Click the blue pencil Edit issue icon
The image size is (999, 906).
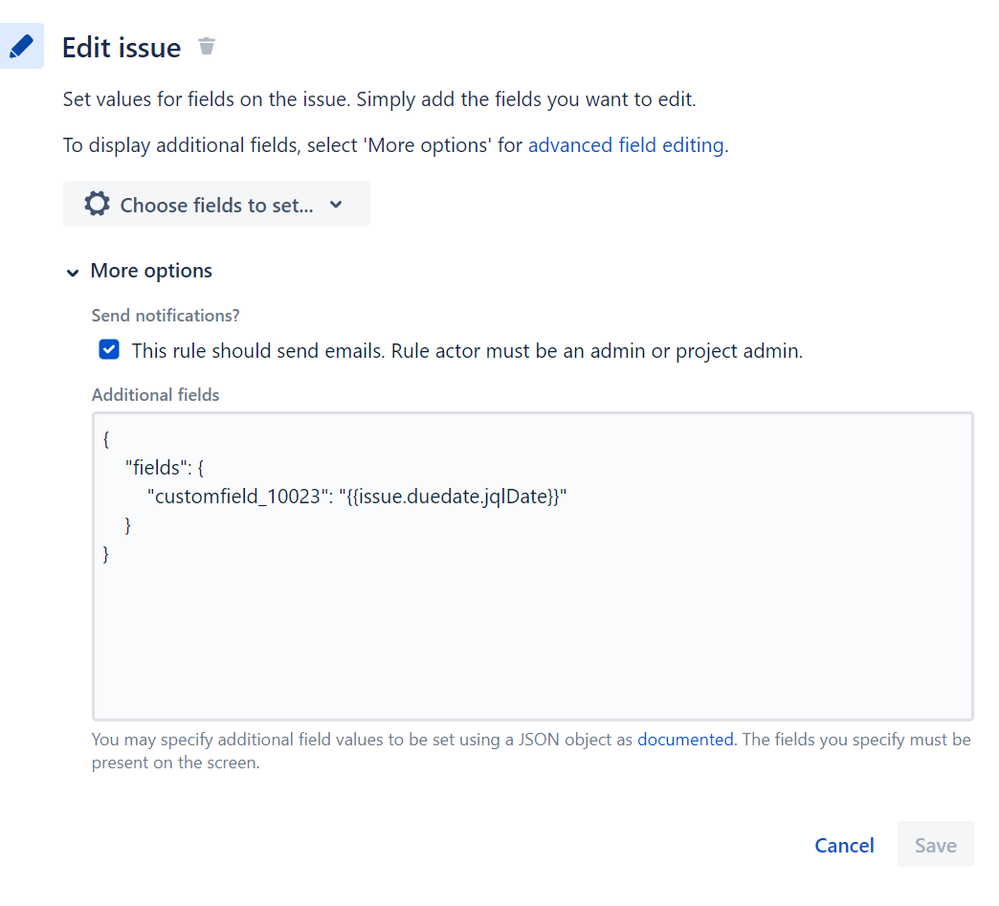coord(21,46)
